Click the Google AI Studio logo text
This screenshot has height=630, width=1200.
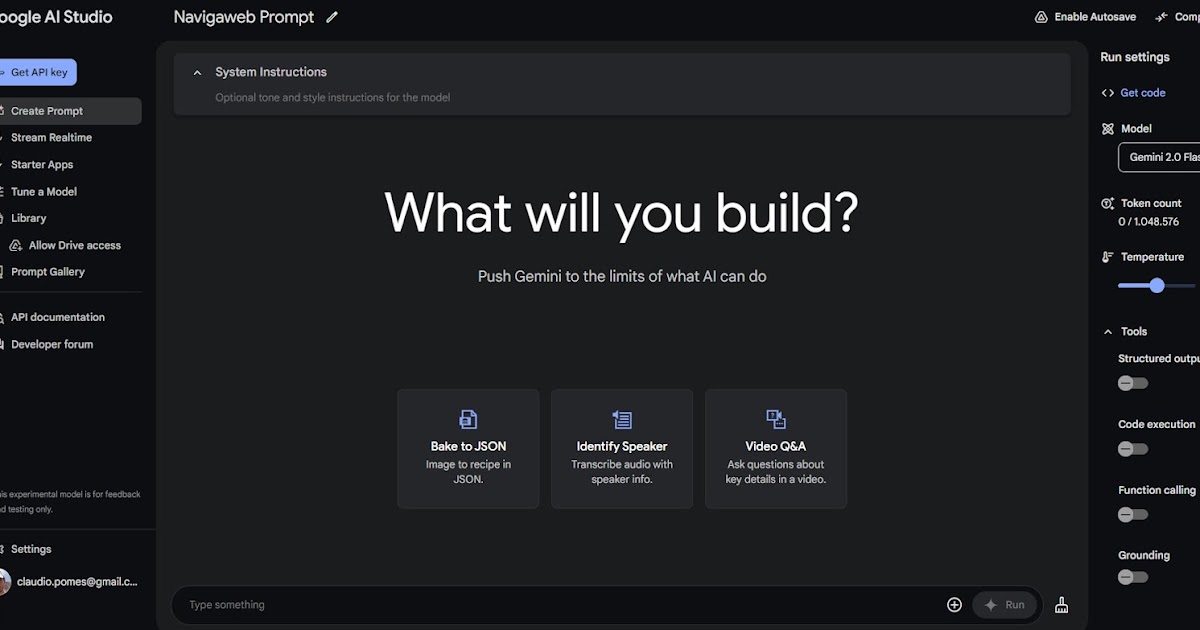(x=56, y=17)
